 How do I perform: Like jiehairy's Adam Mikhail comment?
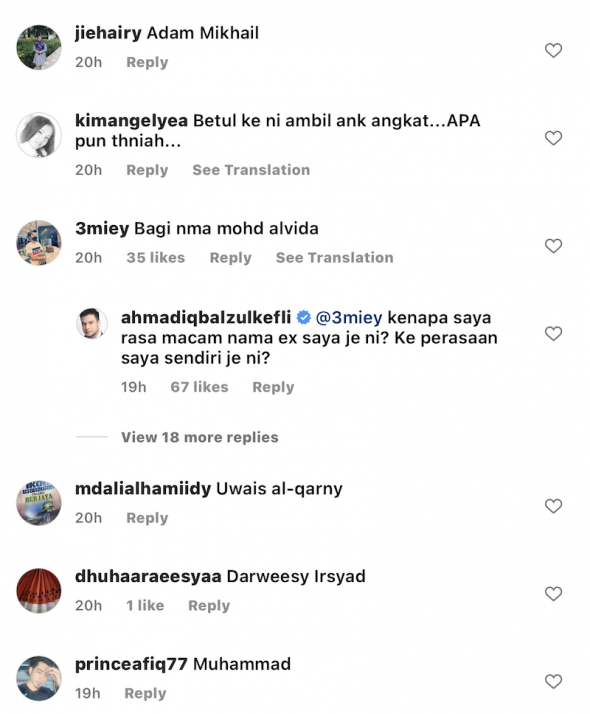(553, 50)
